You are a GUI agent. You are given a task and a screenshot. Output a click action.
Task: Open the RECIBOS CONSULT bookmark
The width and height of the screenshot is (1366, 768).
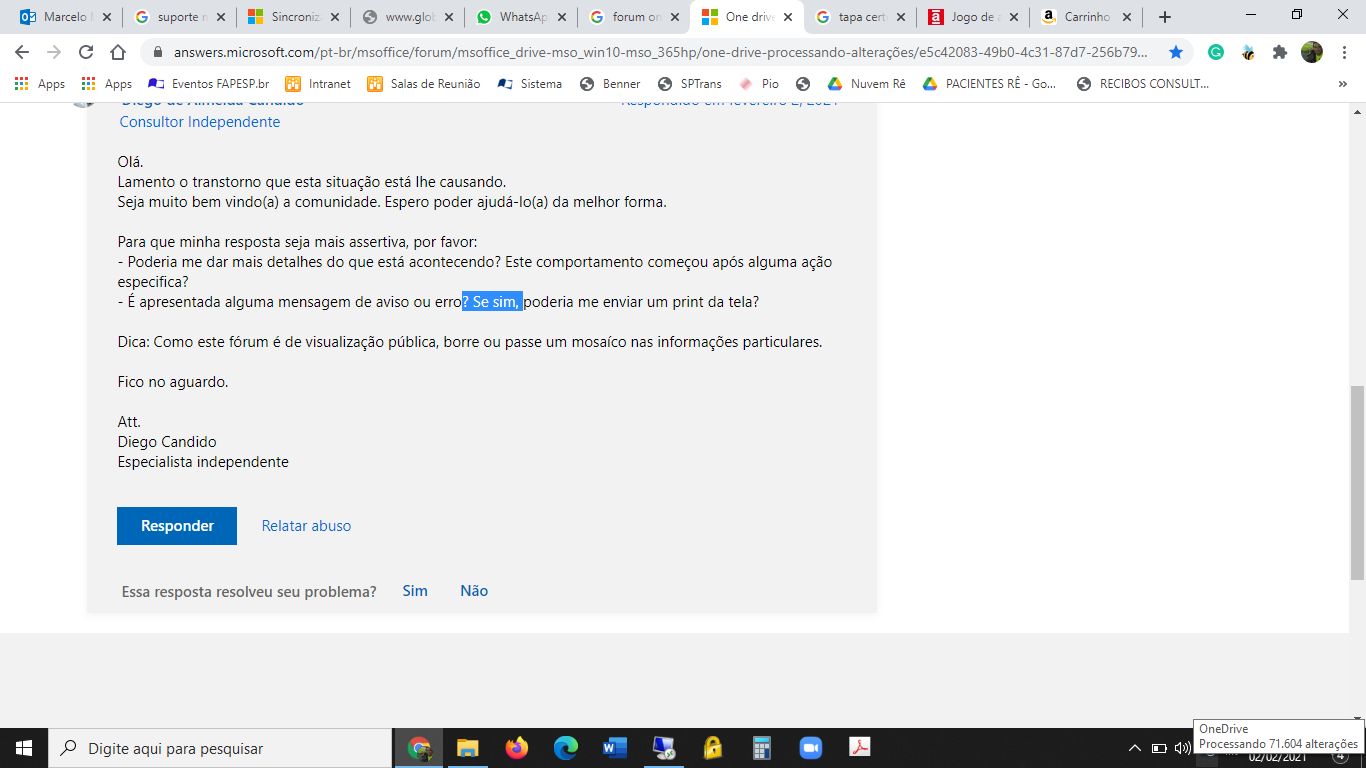[x=1143, y=84]
